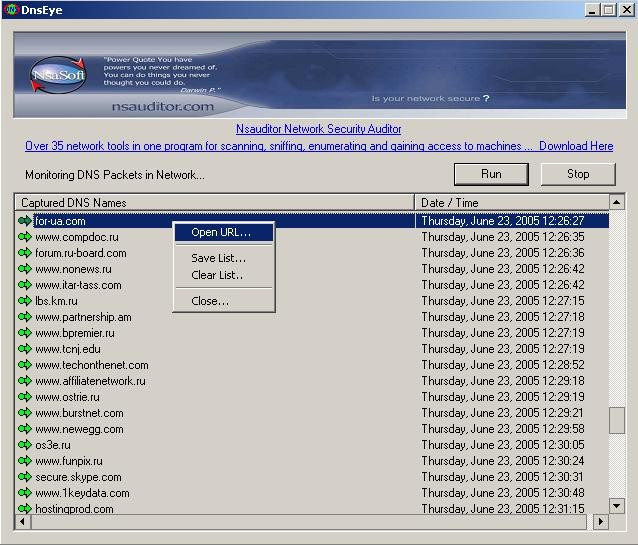Click the NsaSoft logo in banner

(58, 75)
